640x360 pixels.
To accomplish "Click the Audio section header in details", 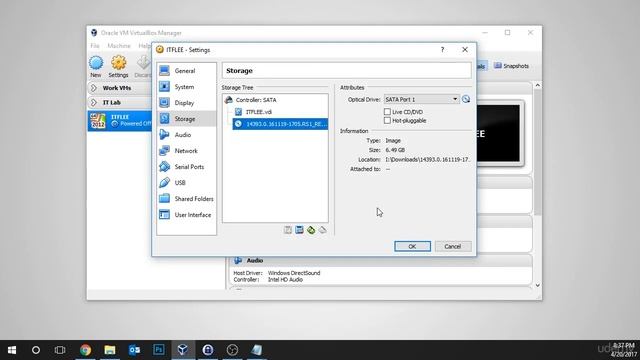I will click(380, 260).
